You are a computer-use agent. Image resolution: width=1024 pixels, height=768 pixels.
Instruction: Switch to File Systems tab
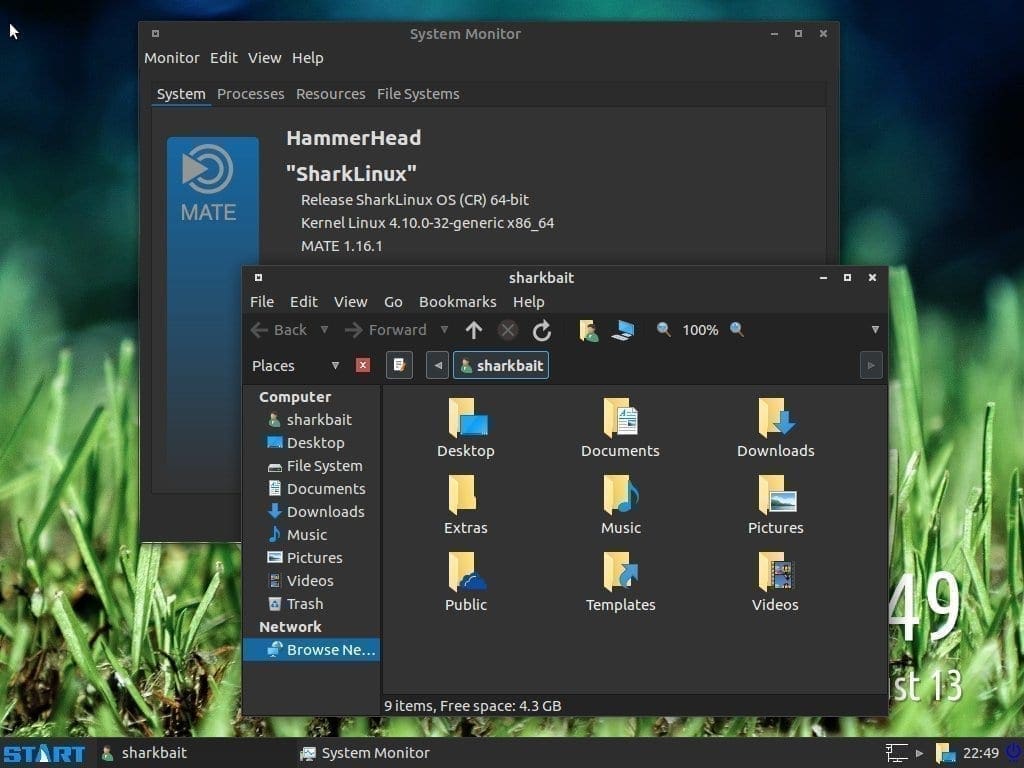point(418,94)
